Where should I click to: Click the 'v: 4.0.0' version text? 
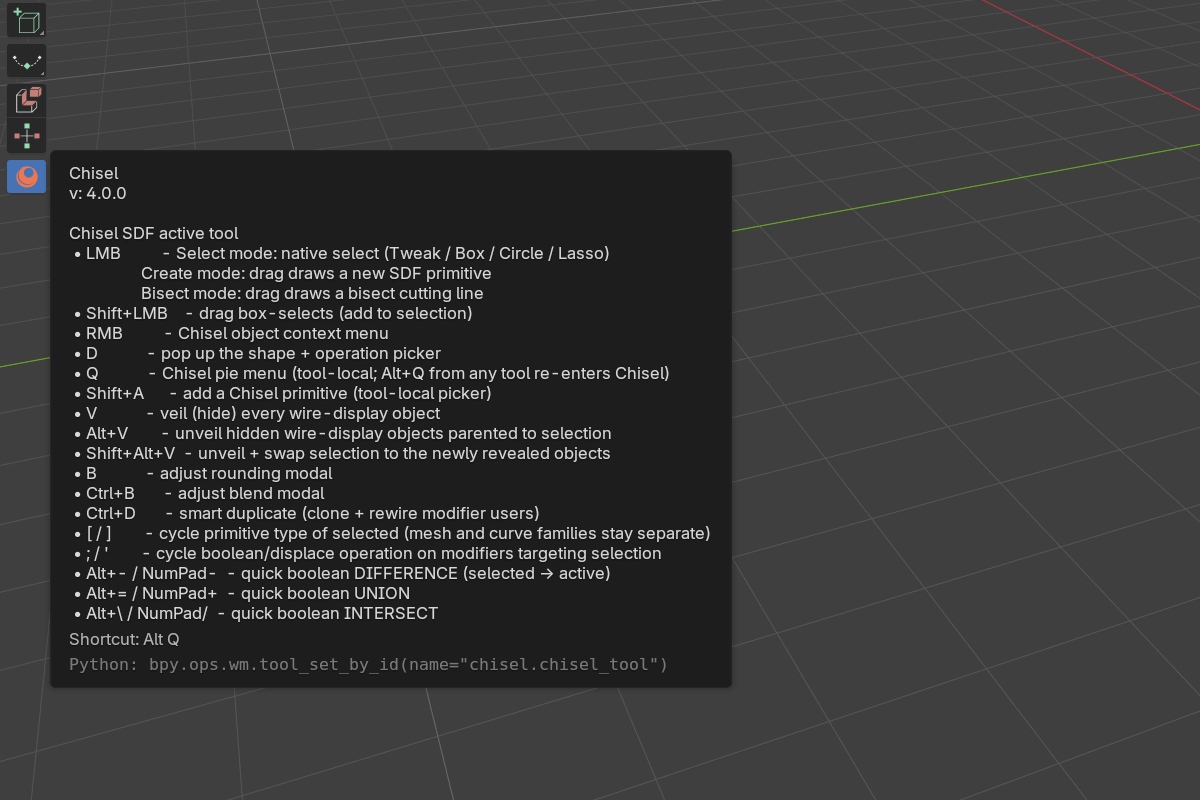click(x=98, y=193)
